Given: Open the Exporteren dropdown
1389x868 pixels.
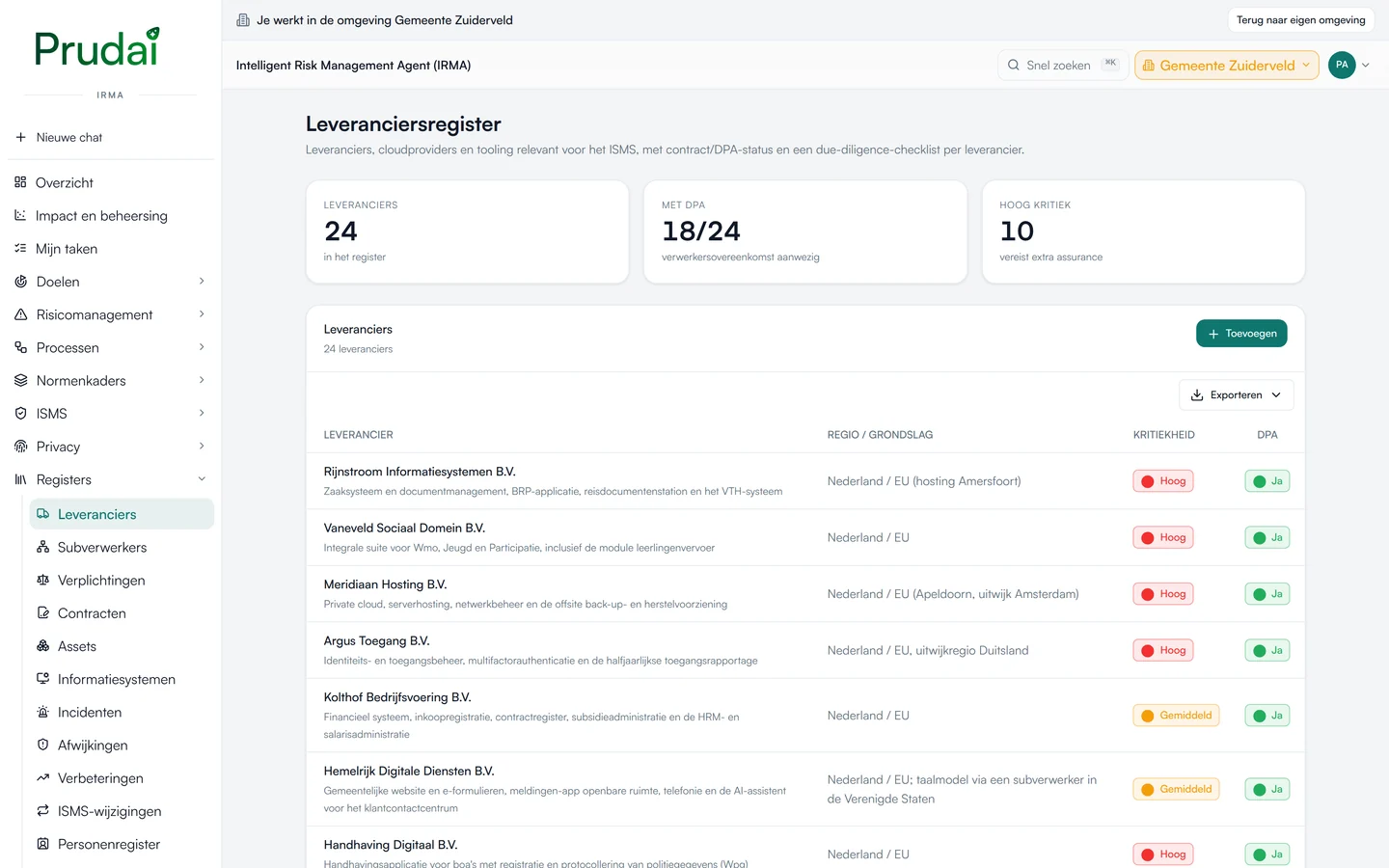Looking at the screenshot, I should click(x=1236, y=395).
